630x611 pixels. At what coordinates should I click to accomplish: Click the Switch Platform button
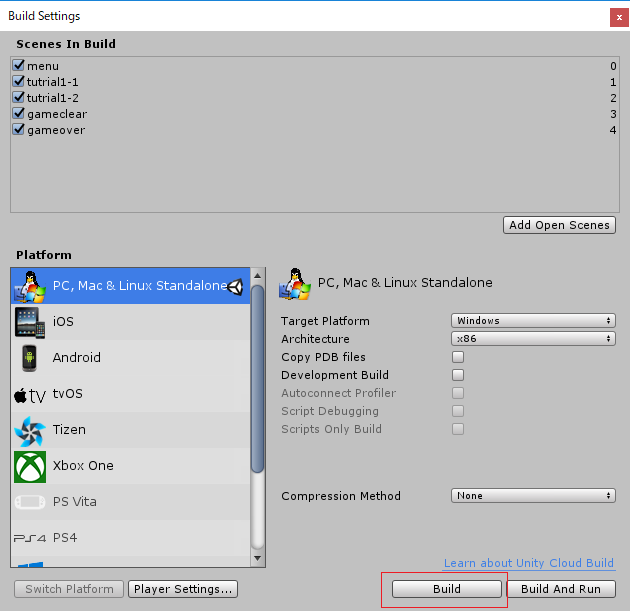(69, 589)
